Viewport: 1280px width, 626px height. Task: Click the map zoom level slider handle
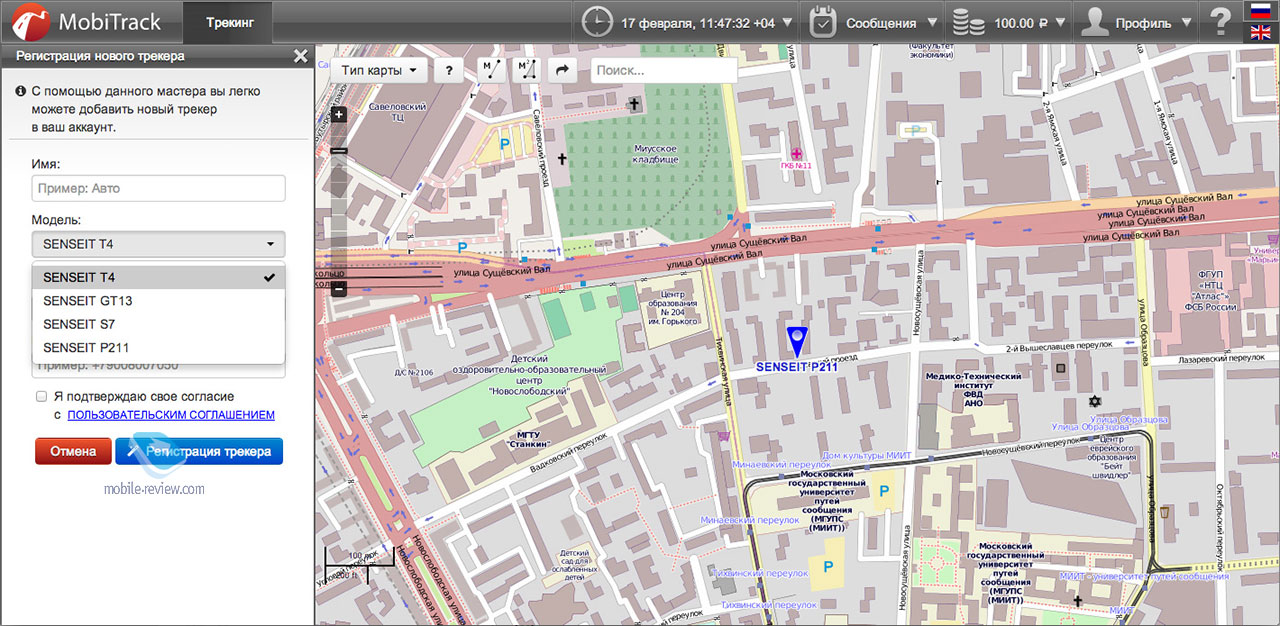[x=339, y=151]
